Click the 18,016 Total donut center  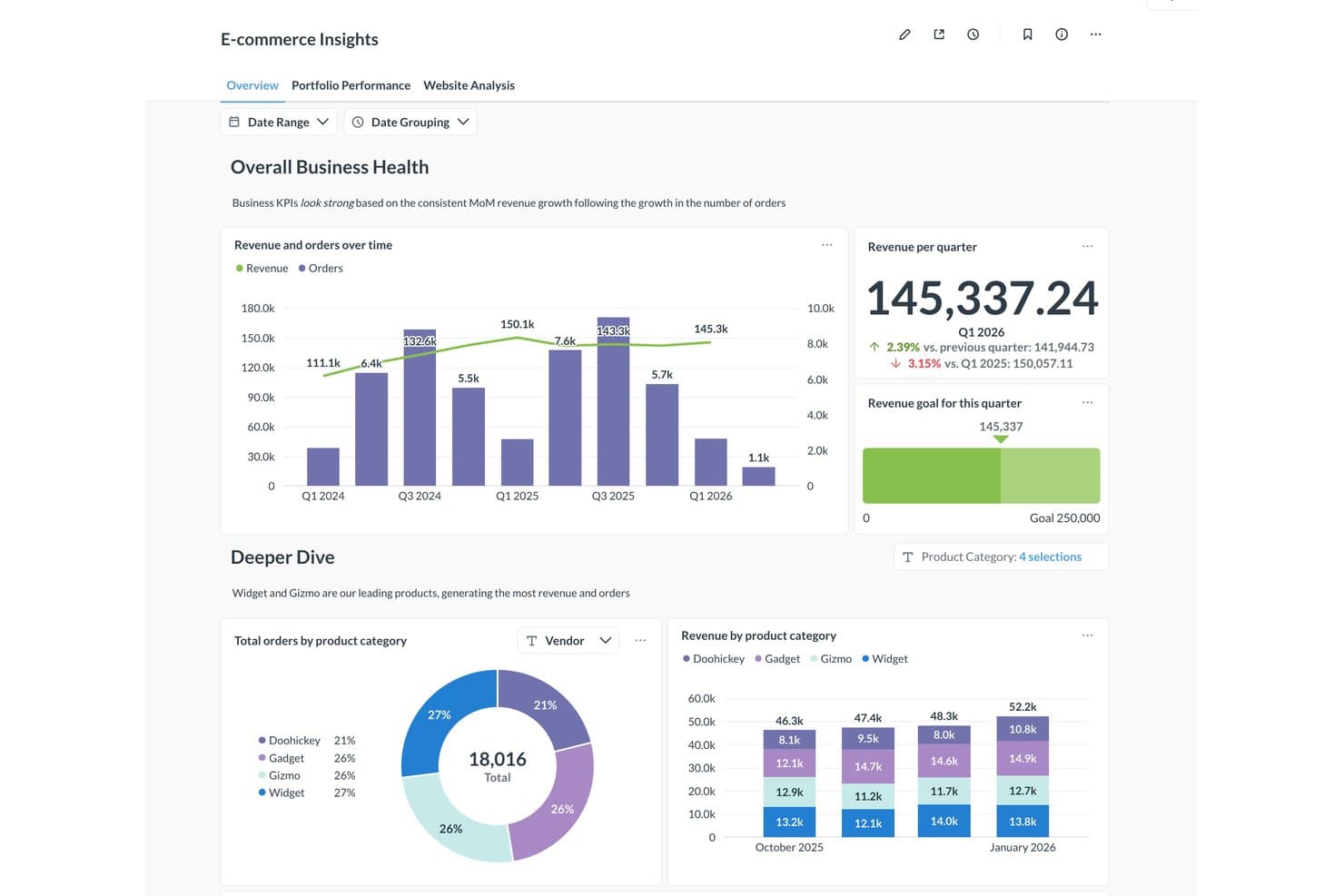(498, 766)
